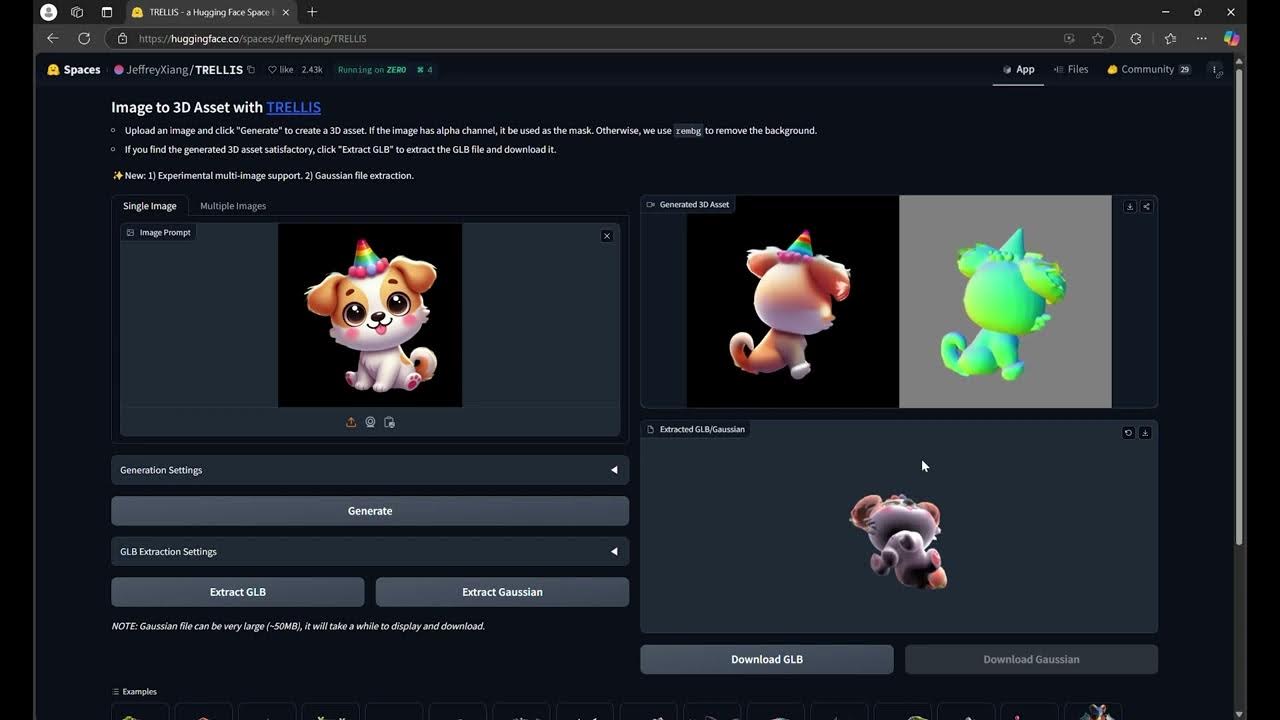1280x720 pixels.
Task: Open the Files tab of the Space
Action: coord(1071,70)
